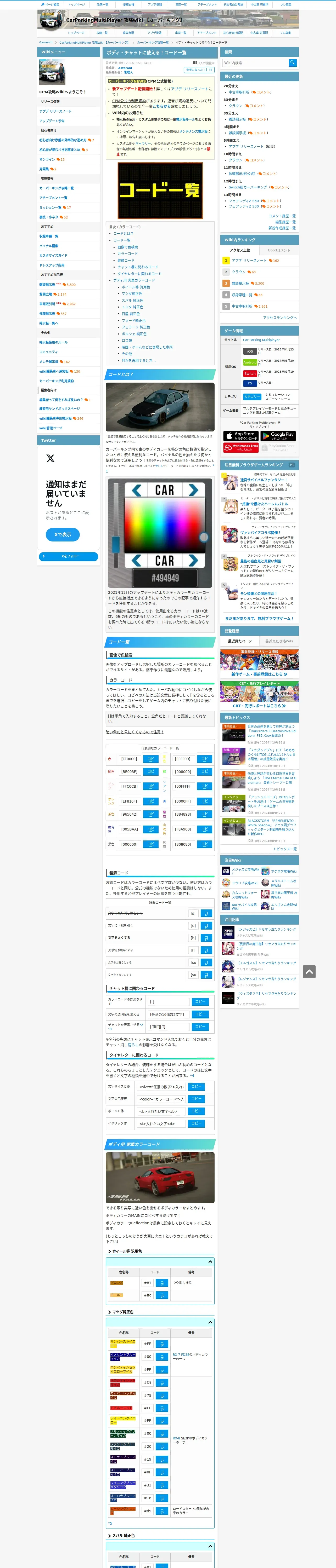
Task: Jump to 装飾コード in contents
Action: point(126,261)
